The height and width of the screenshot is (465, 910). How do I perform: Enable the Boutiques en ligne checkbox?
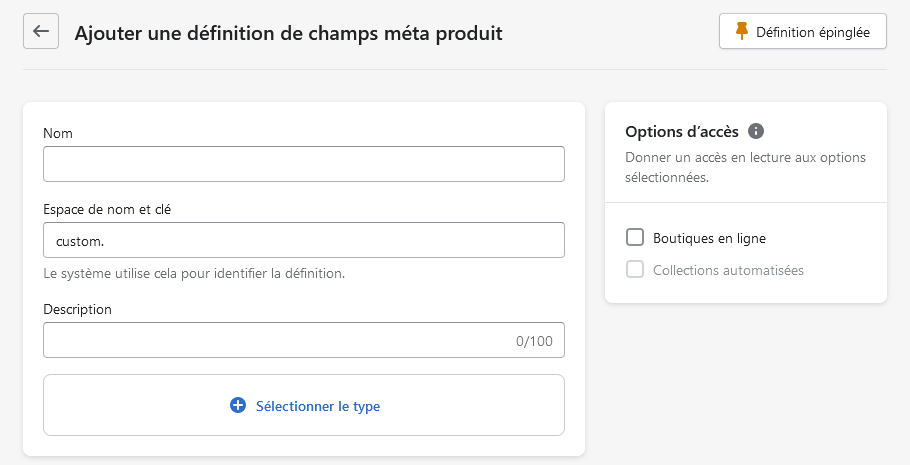click(635, 237)
